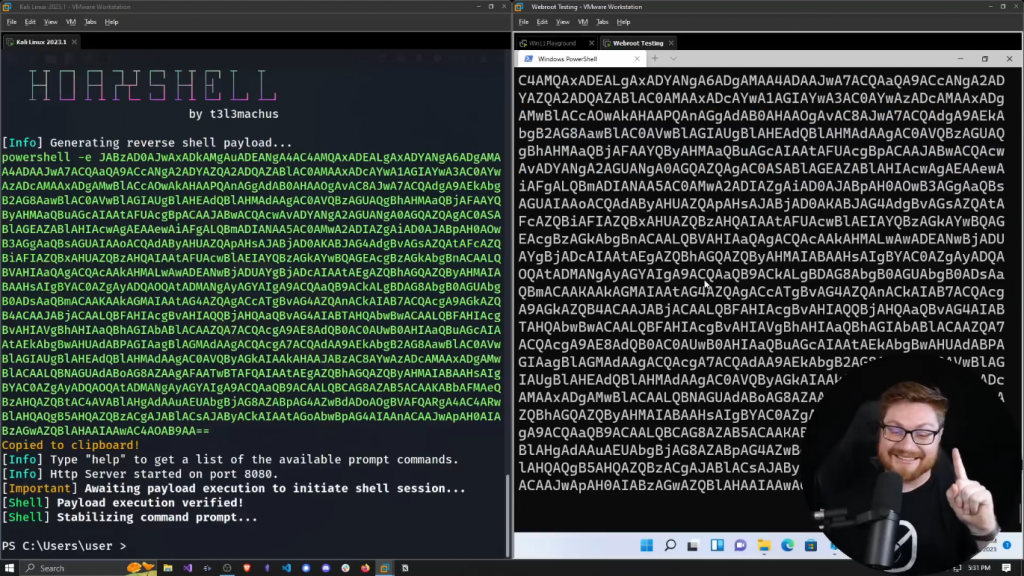Open Task View in Windows 11 guest
The height and width of the screenshot is (576, 1024).
tap(693, 545)
